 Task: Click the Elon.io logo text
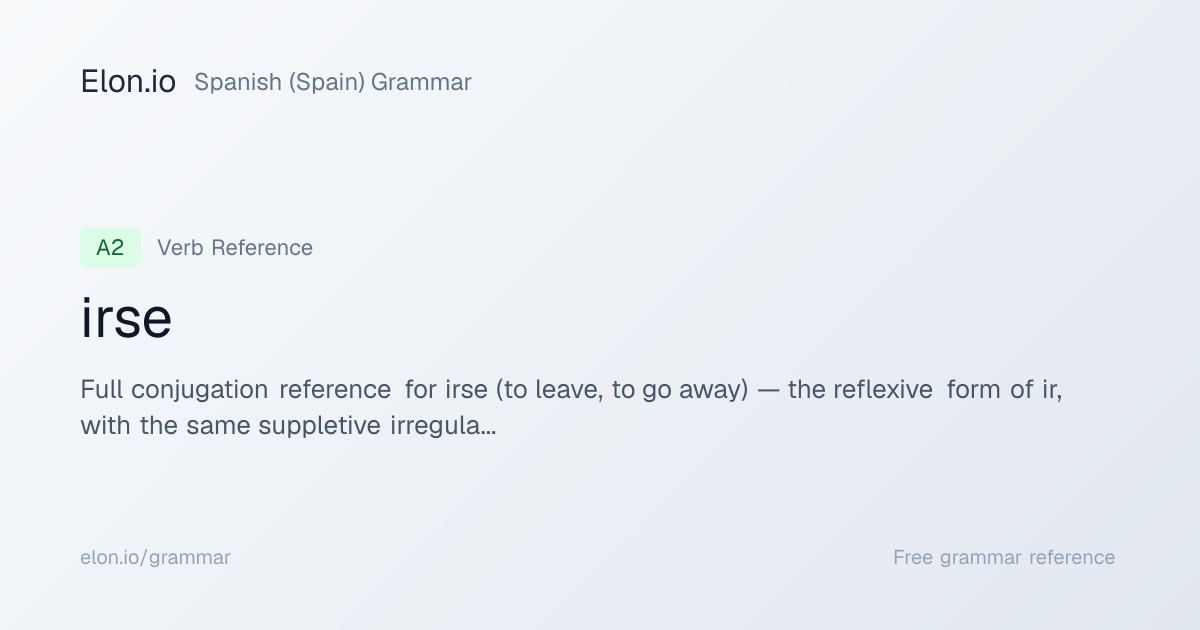tap(128, 82)
